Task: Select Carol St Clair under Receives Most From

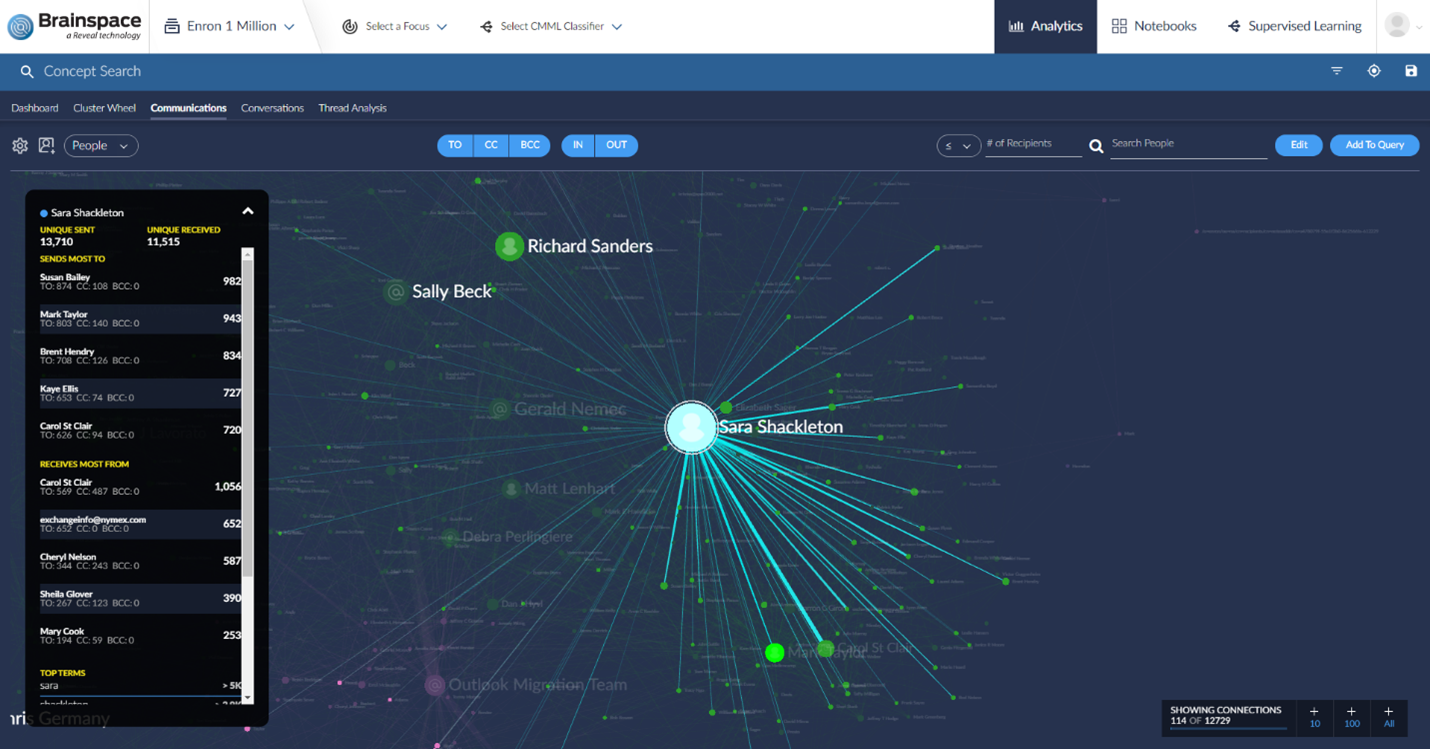Action: [140, 487]
